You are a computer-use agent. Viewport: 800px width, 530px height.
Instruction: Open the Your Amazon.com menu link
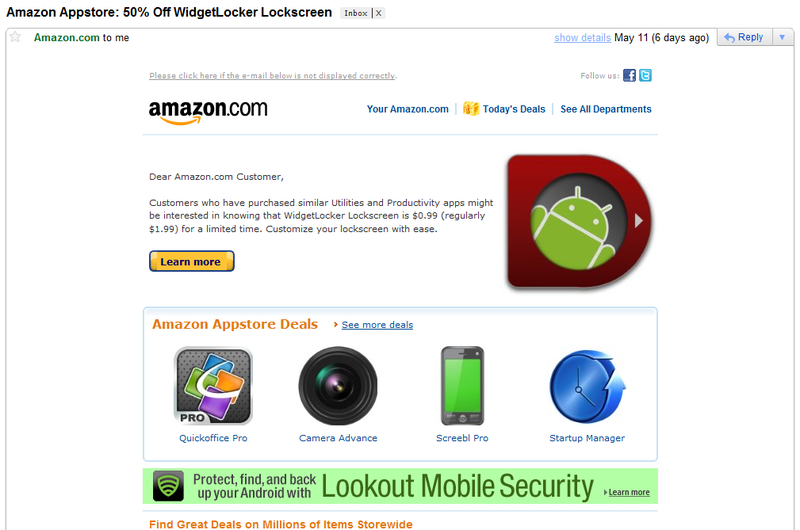408,109
